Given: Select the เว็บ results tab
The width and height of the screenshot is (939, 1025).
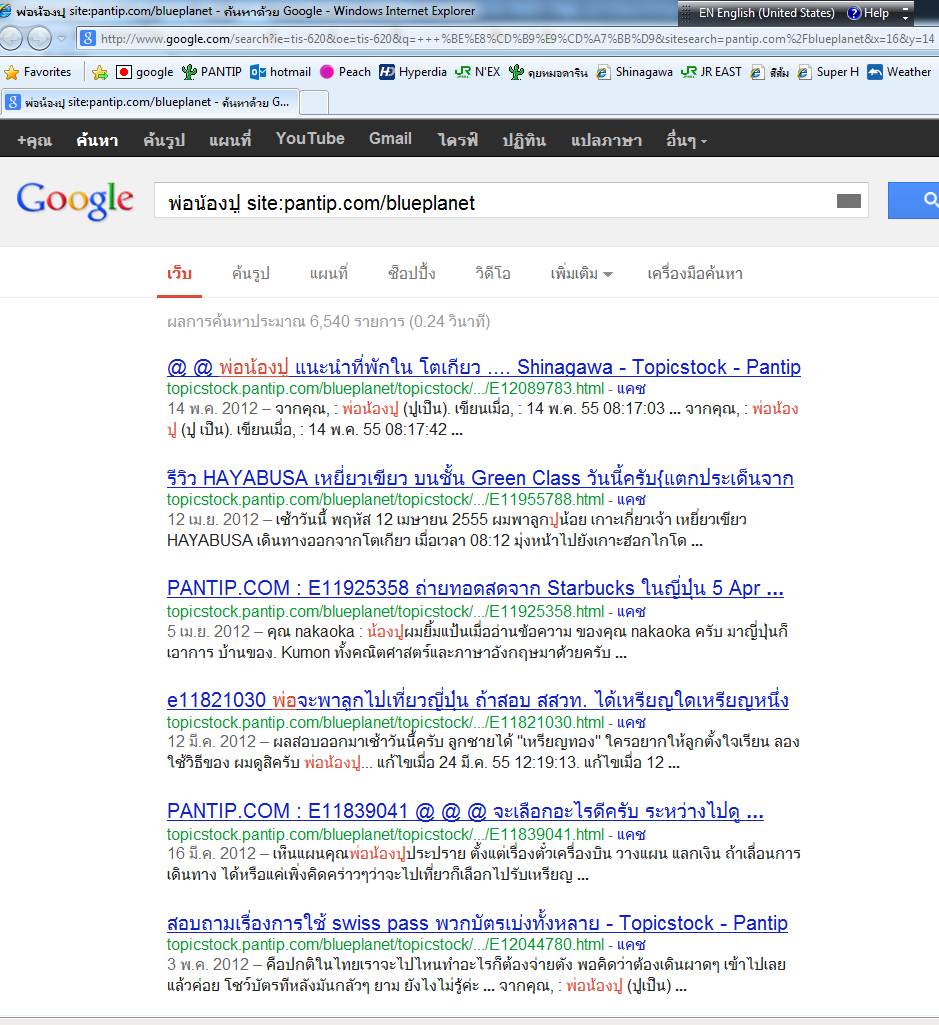Looking at the screenshot, I should (179, 273).
